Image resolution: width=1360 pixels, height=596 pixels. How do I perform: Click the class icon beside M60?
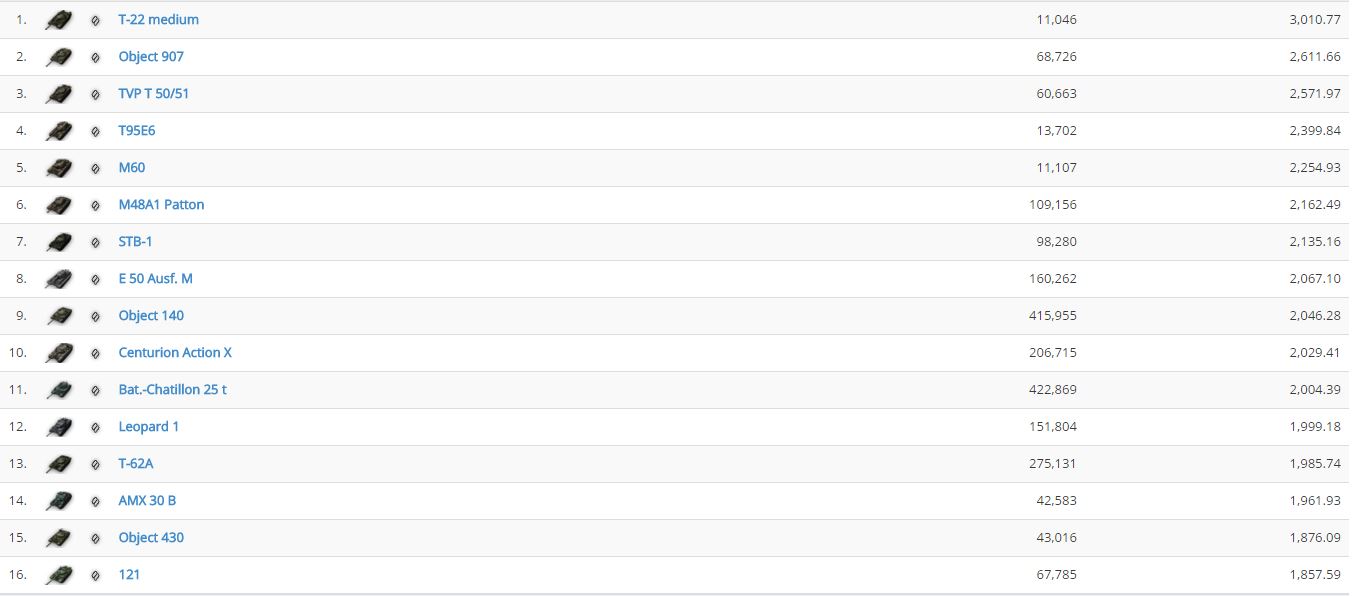[95, 168]
